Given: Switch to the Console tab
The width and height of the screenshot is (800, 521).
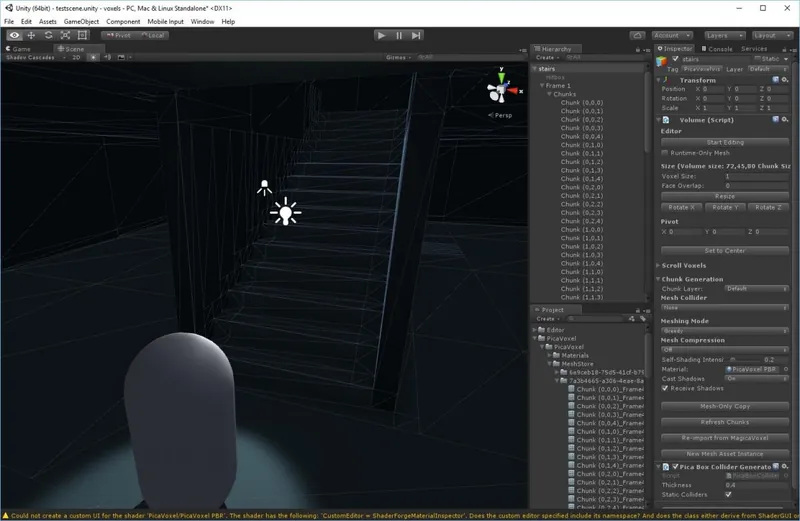Looking at the screenshot, I should [717, 49].
